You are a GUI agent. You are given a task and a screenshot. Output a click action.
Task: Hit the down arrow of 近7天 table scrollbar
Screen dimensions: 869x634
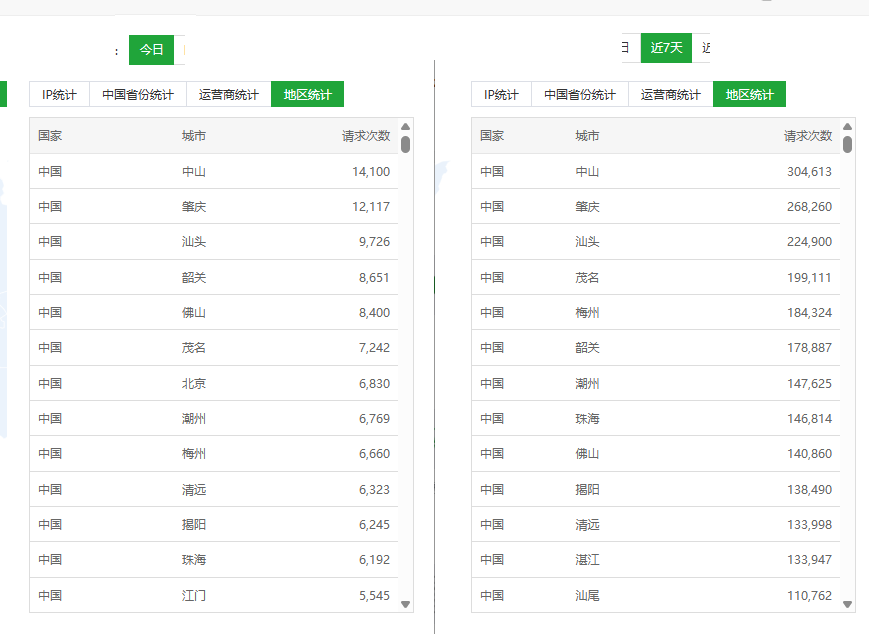[x=848, y=604]
